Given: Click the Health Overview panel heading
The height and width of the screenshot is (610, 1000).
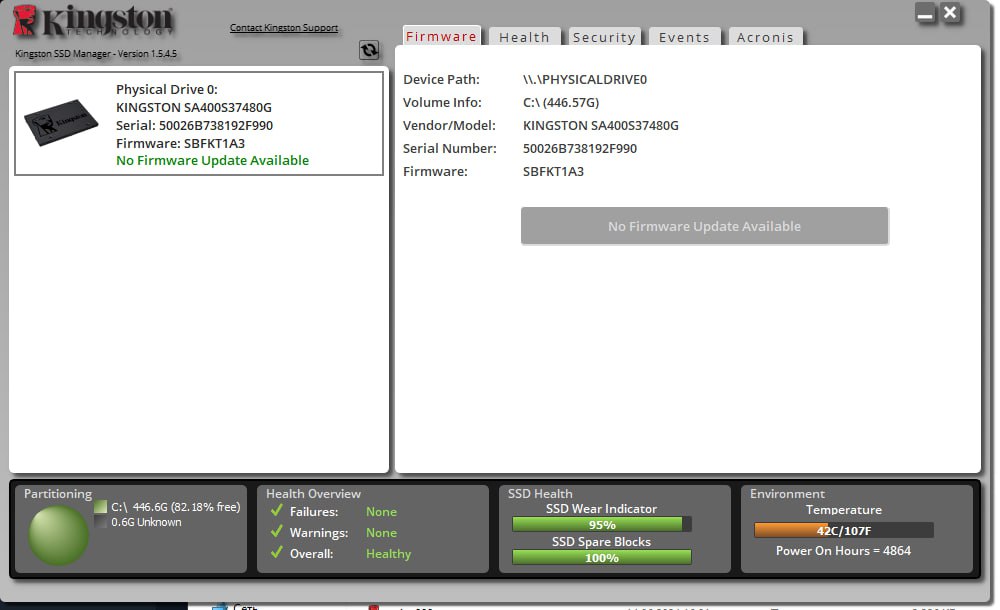Looking at the screenshot, I should point(313,493).
